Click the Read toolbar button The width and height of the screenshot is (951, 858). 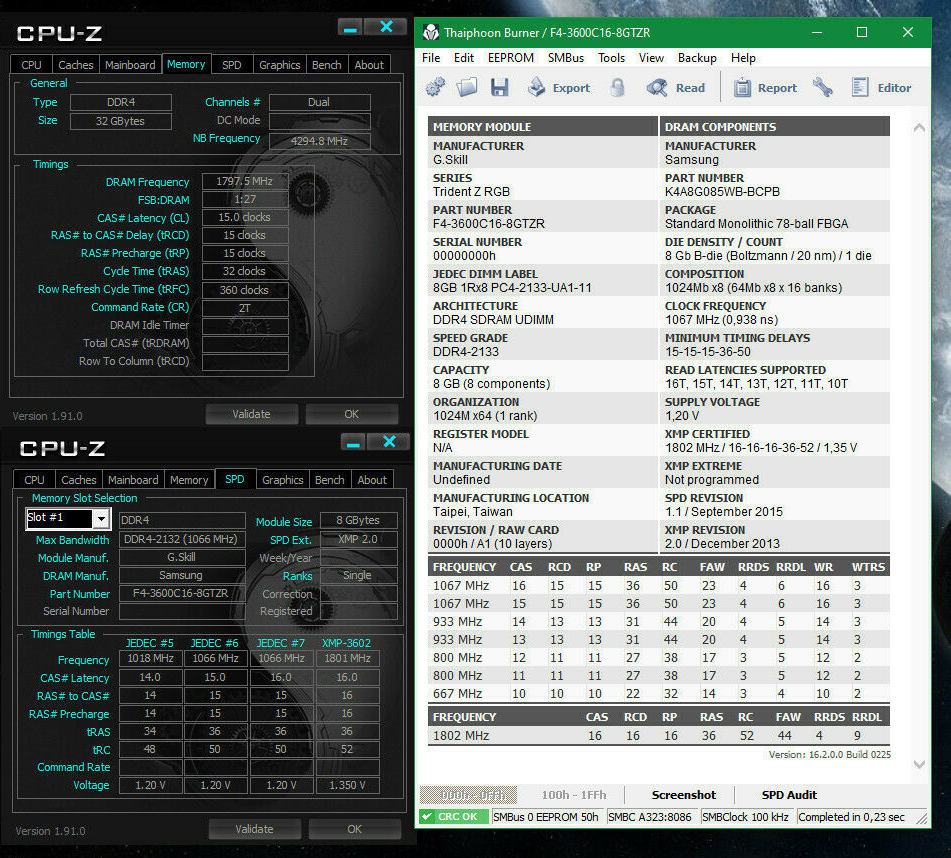click(676, 88)
